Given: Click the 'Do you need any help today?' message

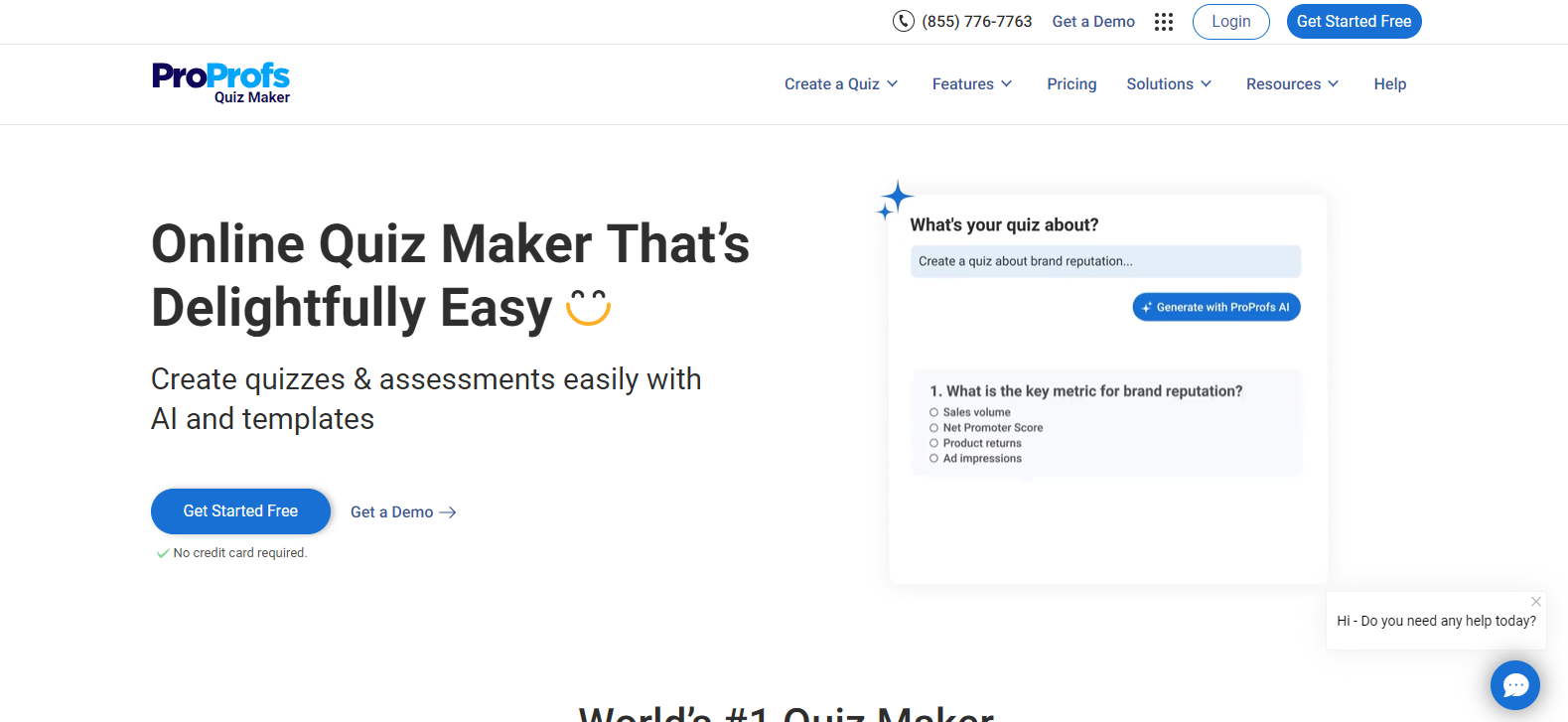Looking at the screenshot, I should click(x=1436, y=621).
